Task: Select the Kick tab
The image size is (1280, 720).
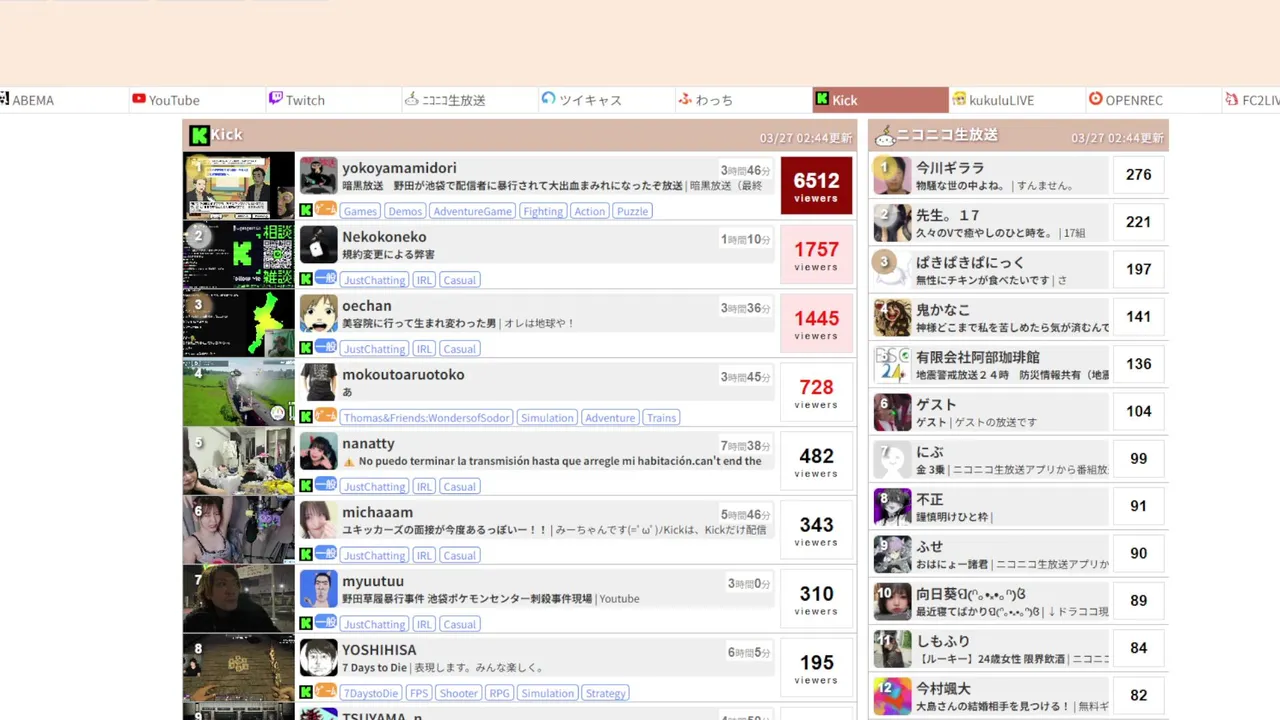Action: coord(880,100)
